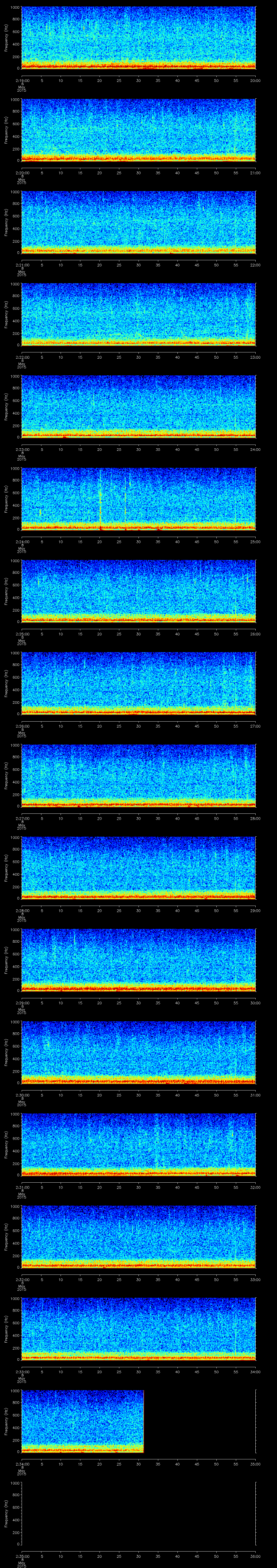Click the spectrogram starting at 2:20:00
The image size is (277, 1568).
point(139,130)
